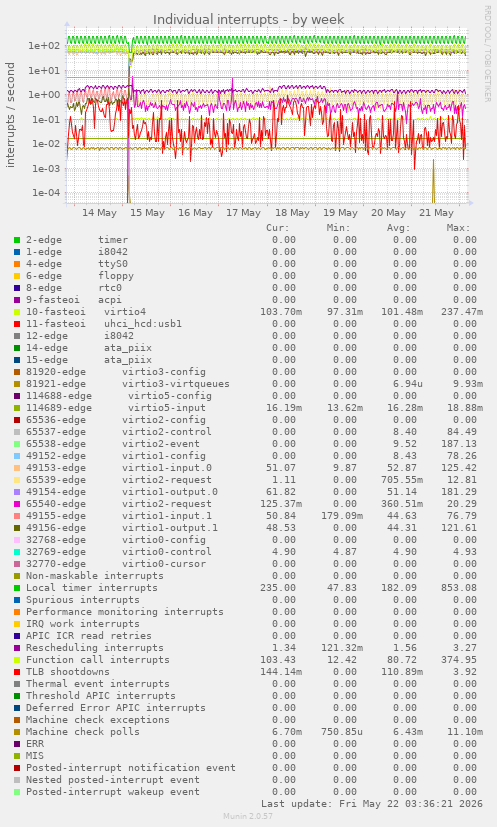Click the orange swatch for 4-edge ttyS0

pyautogui.click(x=17, y=264)
